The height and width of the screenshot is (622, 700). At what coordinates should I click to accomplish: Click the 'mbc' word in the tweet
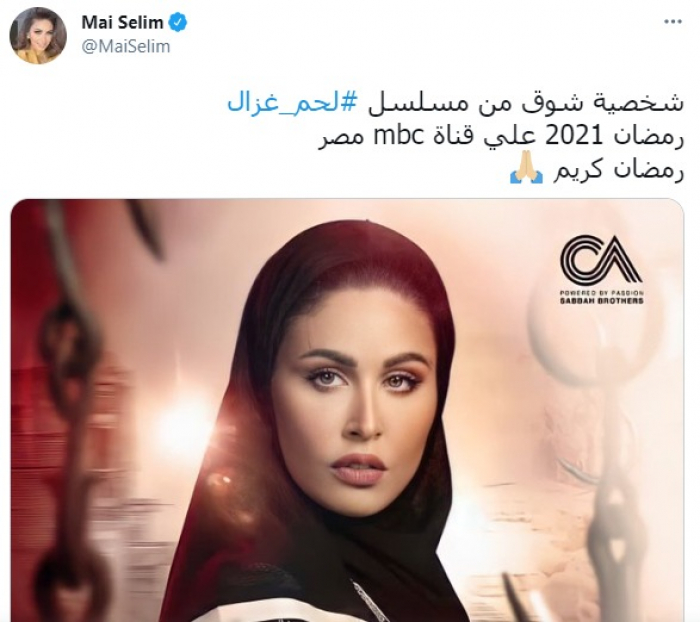[398, 138]
